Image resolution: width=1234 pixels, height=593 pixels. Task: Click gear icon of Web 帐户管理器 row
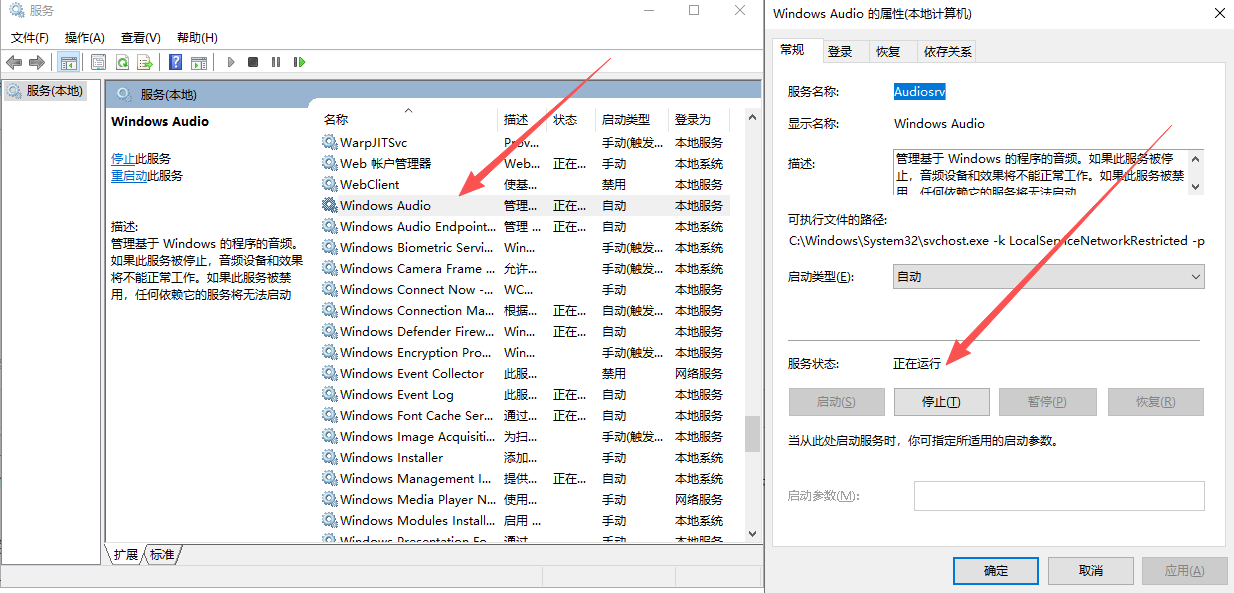click(330, 163)
